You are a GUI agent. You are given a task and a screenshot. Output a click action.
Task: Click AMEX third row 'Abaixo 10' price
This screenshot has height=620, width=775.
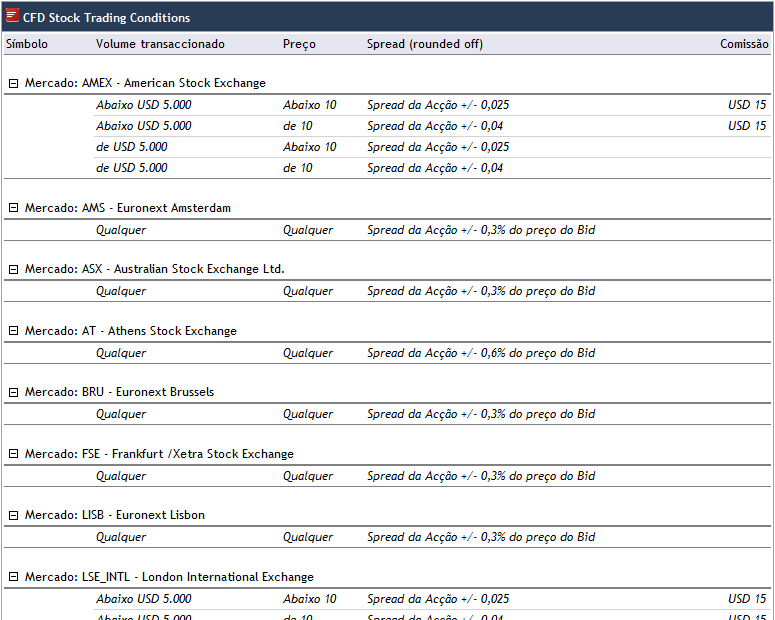tap(309, 147)
